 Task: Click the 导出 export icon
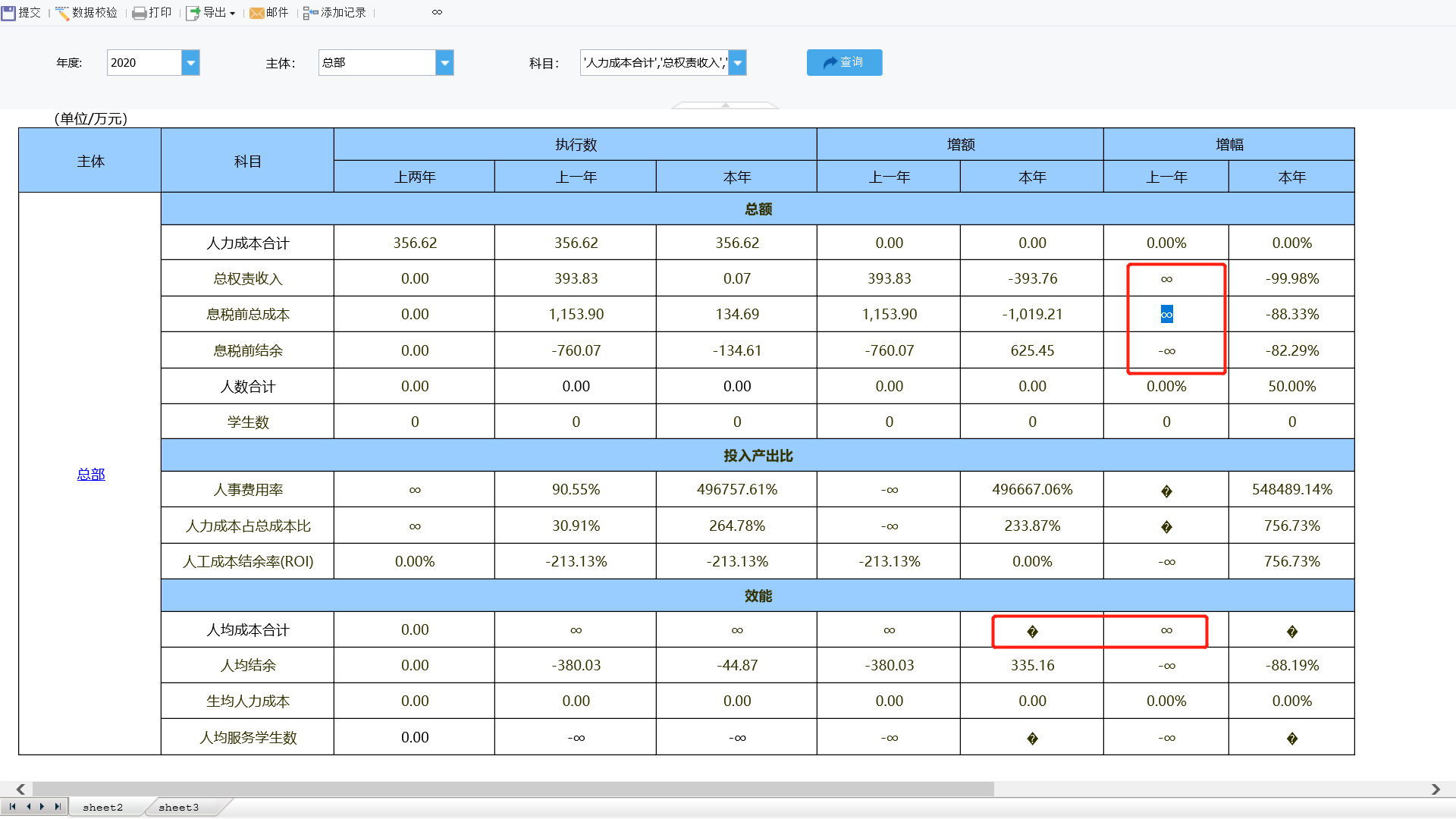[193, 13]
